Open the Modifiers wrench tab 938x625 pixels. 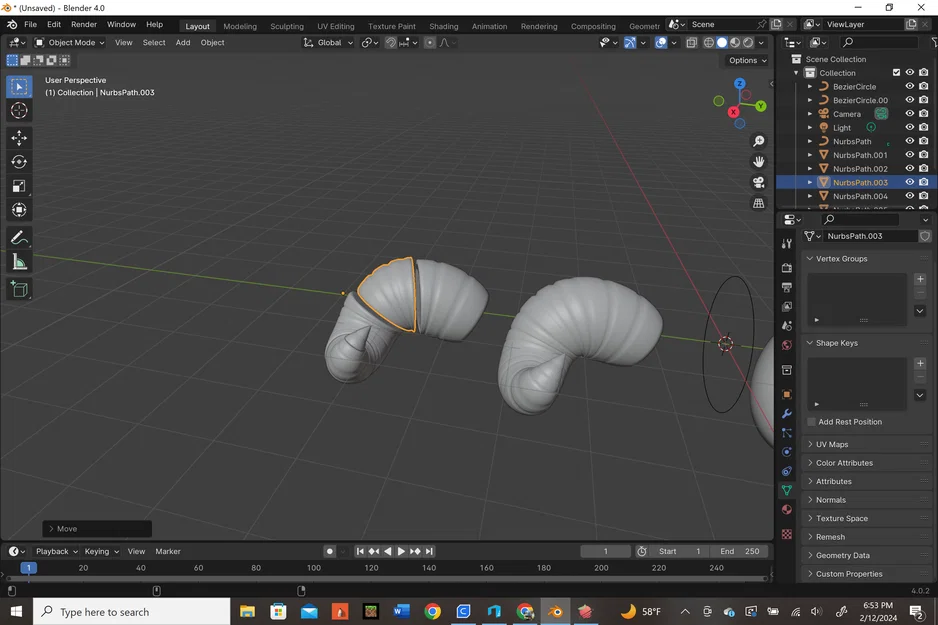(x=787, y=414)
